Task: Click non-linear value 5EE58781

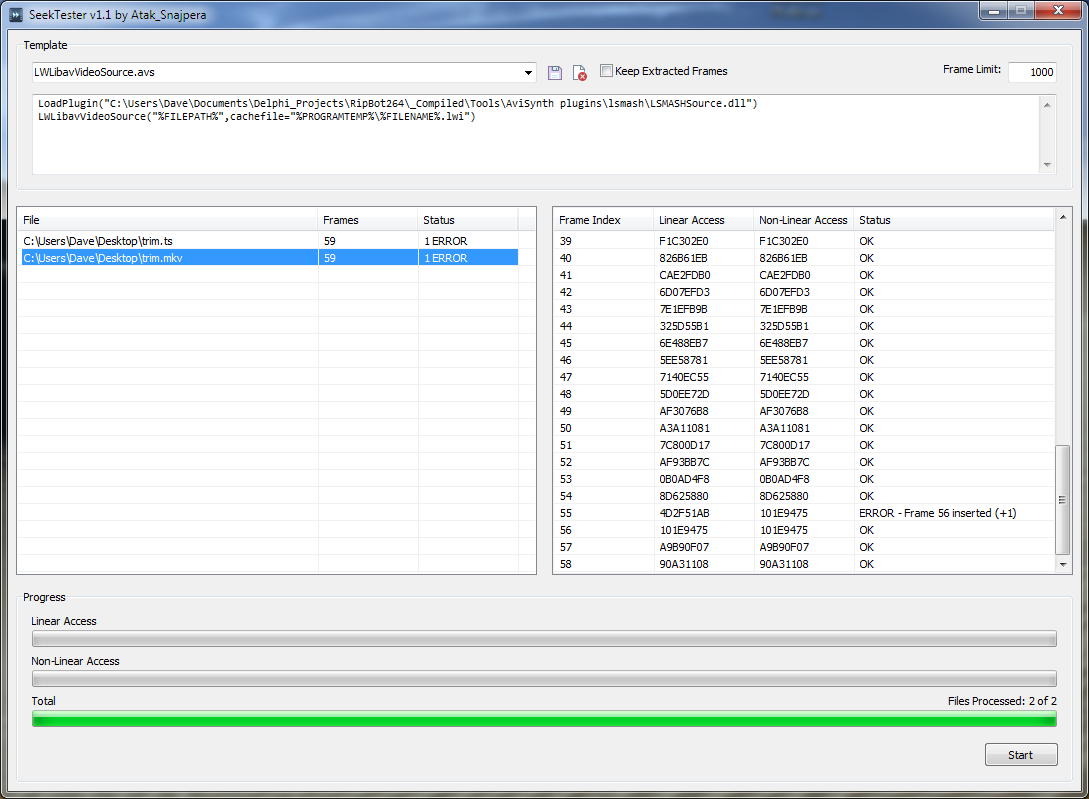Action: (783, 360)
